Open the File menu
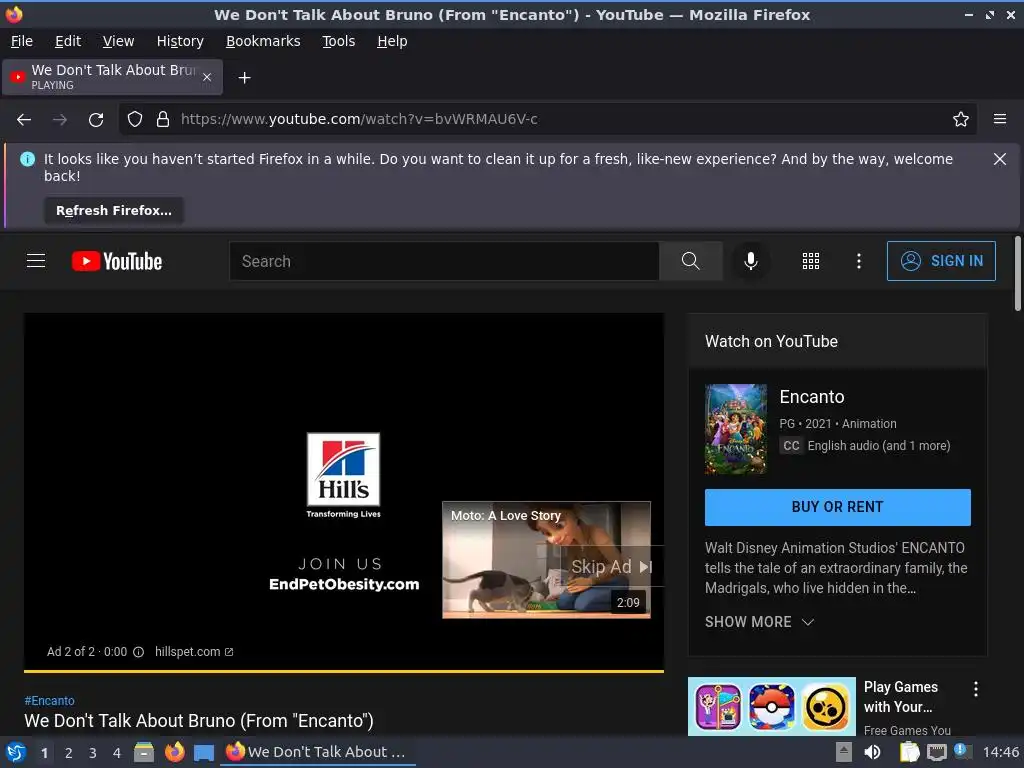The image size is (1024, 768). 22,41
